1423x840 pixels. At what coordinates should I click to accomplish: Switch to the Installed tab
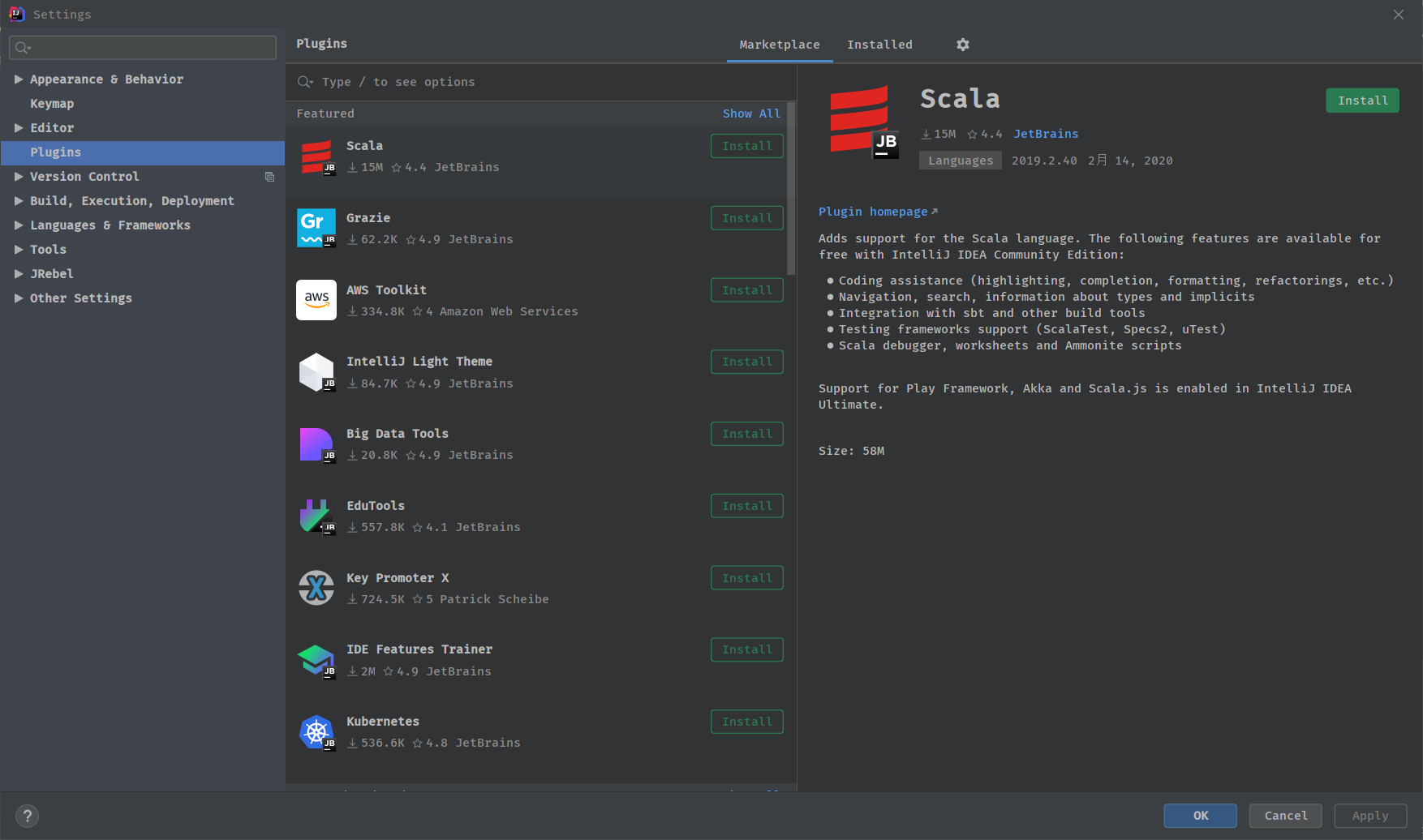pyautogui.click(x=879, y=45)
